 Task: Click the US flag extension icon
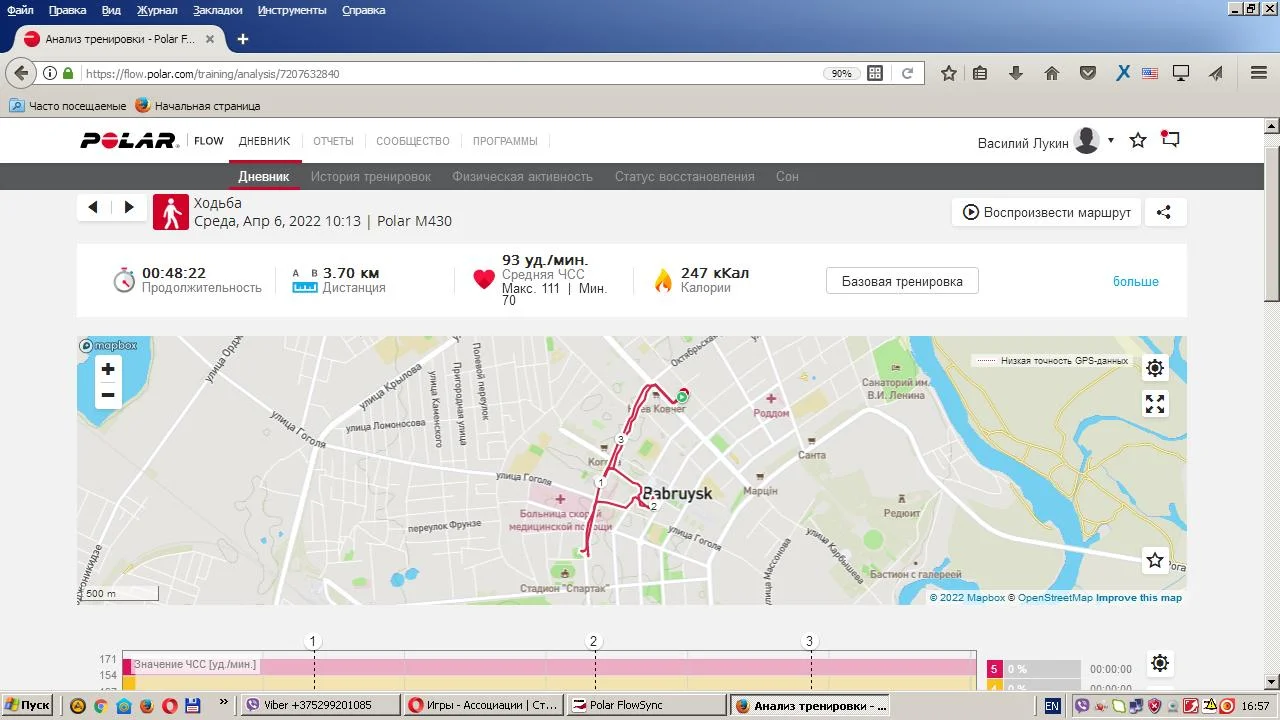click(x=1150, y=73)
